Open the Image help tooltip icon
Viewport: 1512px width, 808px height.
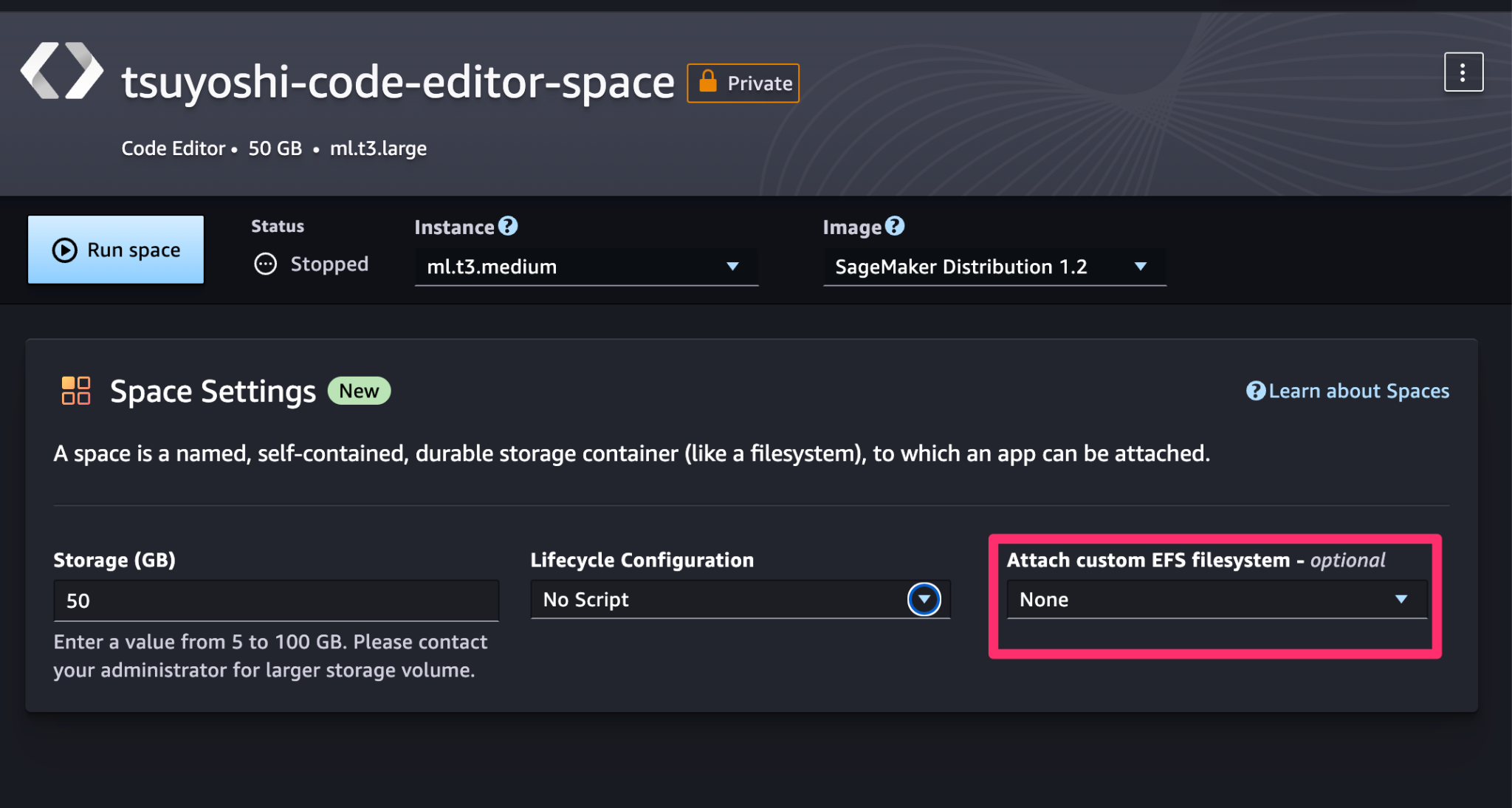pos(894,225)
